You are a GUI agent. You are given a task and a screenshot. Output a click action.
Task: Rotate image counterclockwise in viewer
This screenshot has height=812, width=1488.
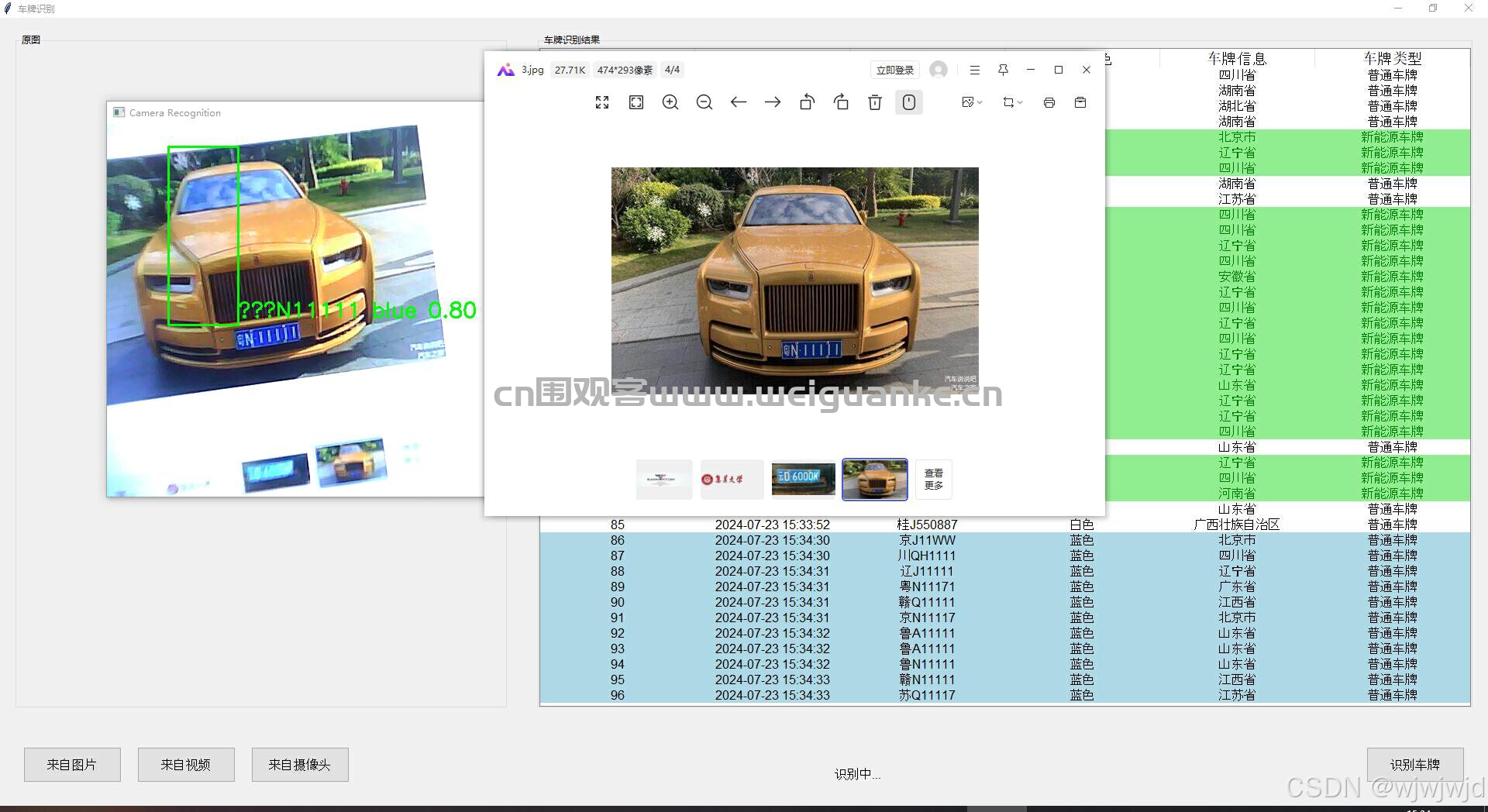[807, 102]
